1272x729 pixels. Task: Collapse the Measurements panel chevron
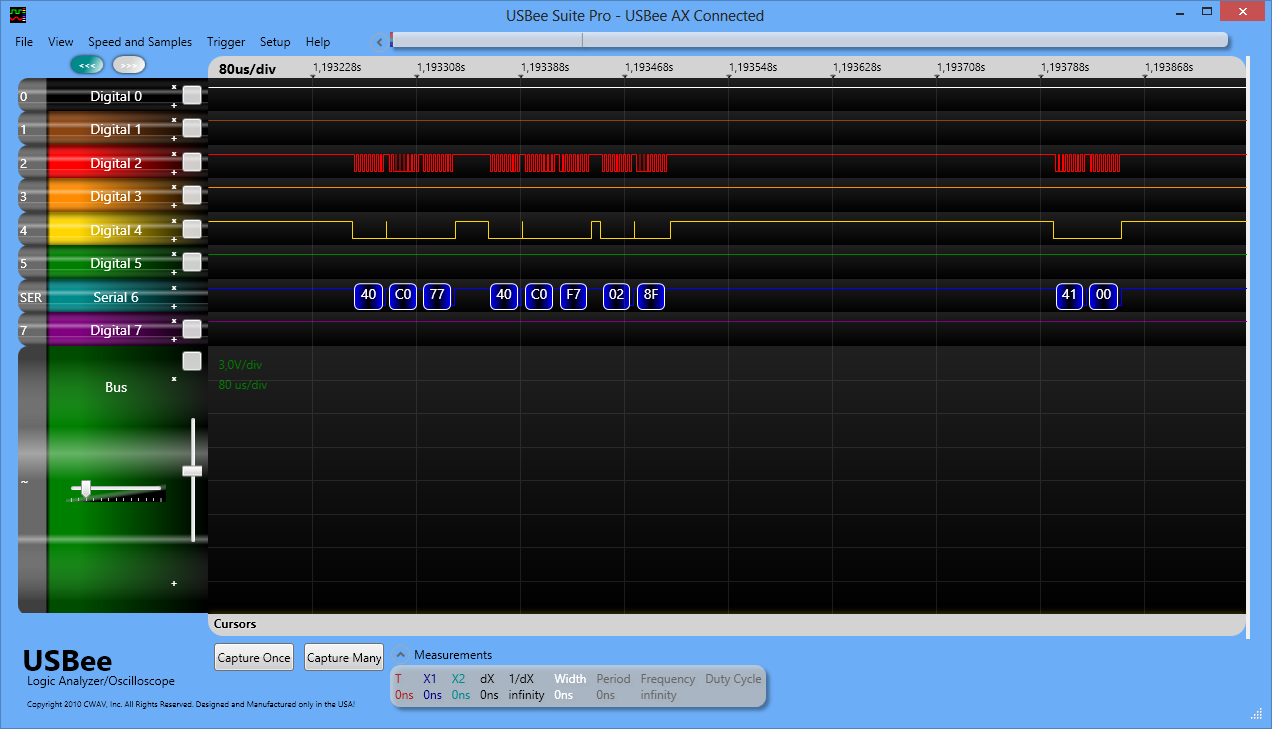(401, 655)
